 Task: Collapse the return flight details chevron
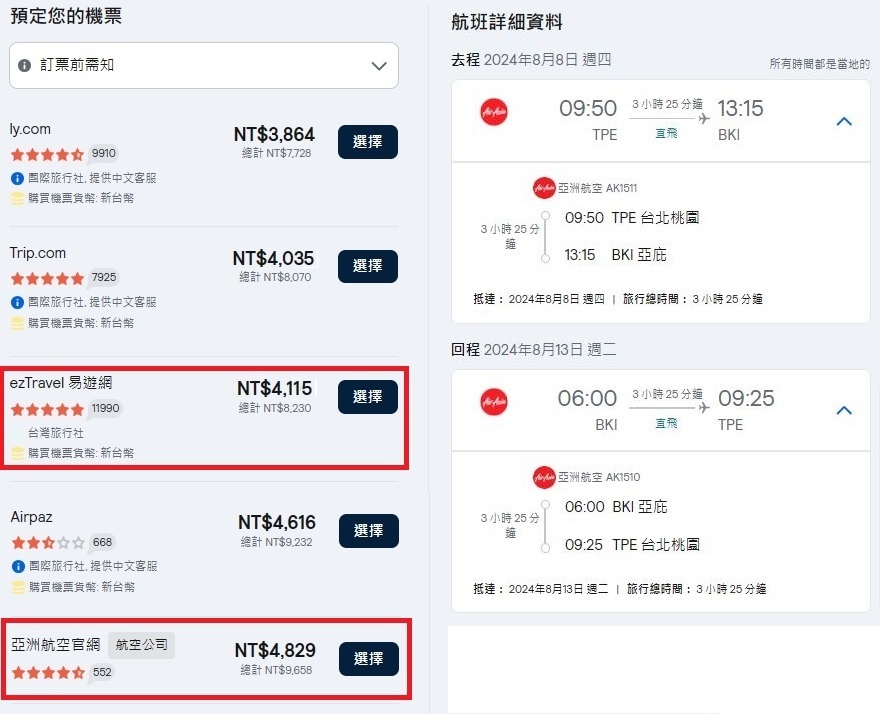coord(844,410)
